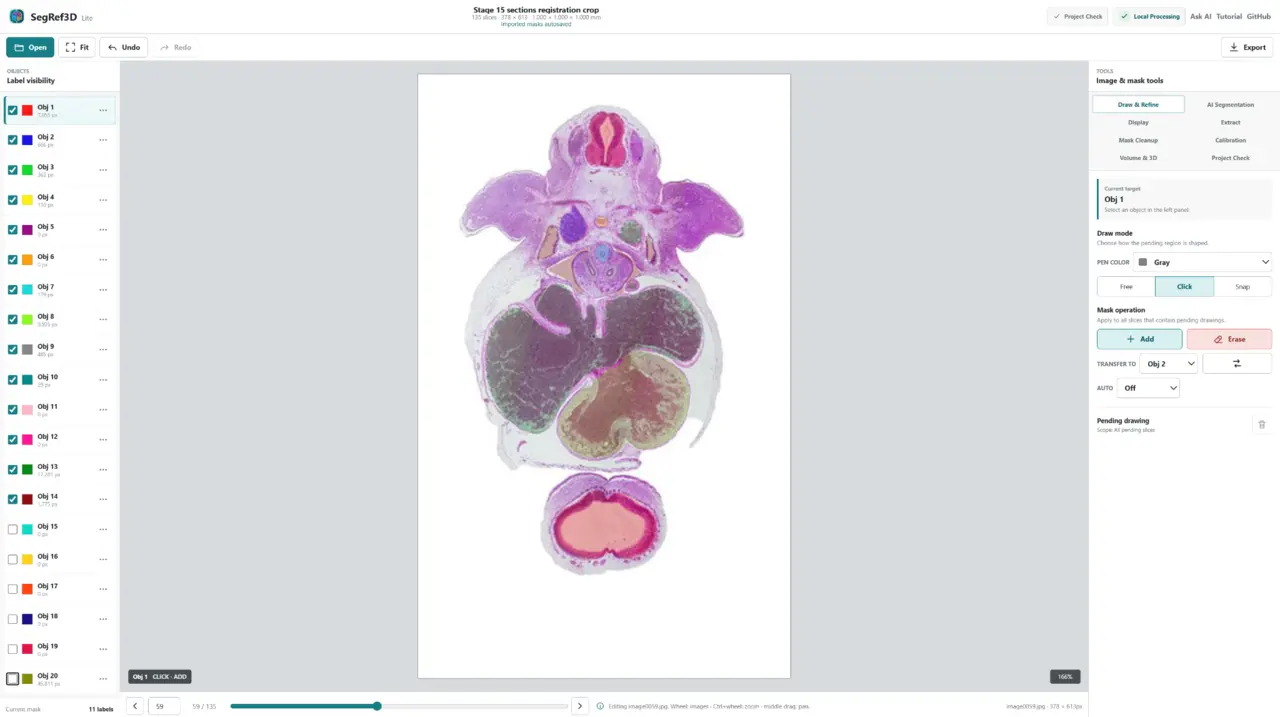Open the Volume & 3D tab
1280x717 pixels.
tap(1138, 158)
